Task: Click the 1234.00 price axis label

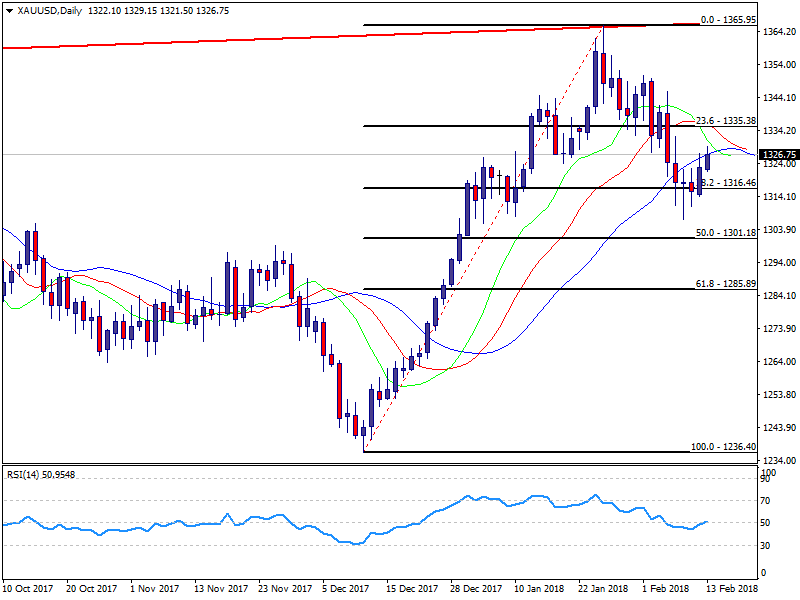Action: coord(779,461)
